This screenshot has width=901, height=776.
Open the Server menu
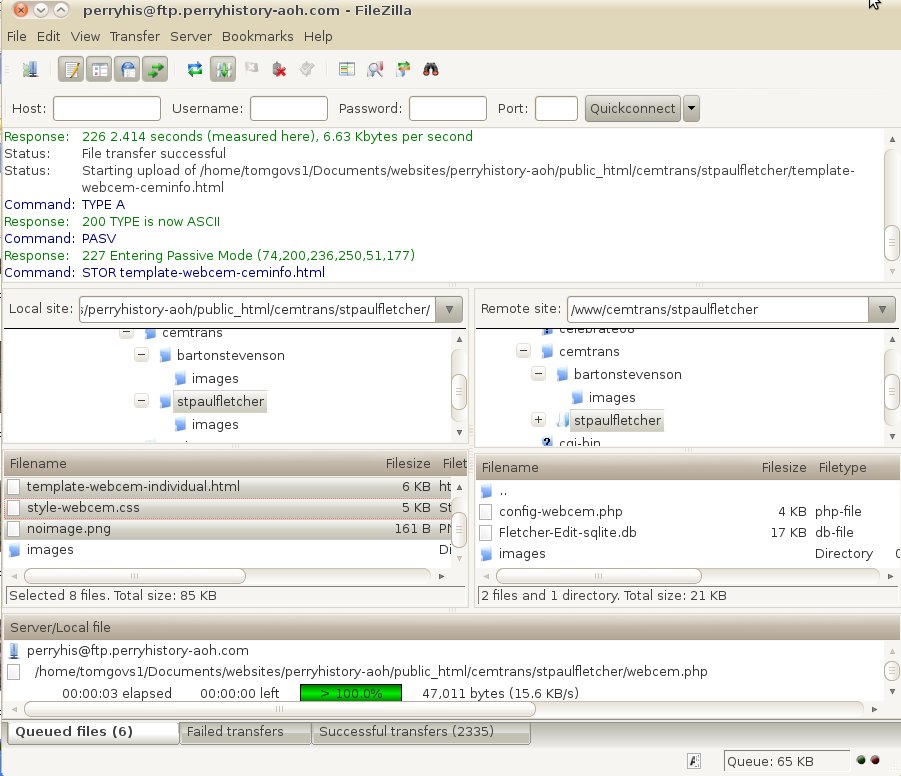191,36
